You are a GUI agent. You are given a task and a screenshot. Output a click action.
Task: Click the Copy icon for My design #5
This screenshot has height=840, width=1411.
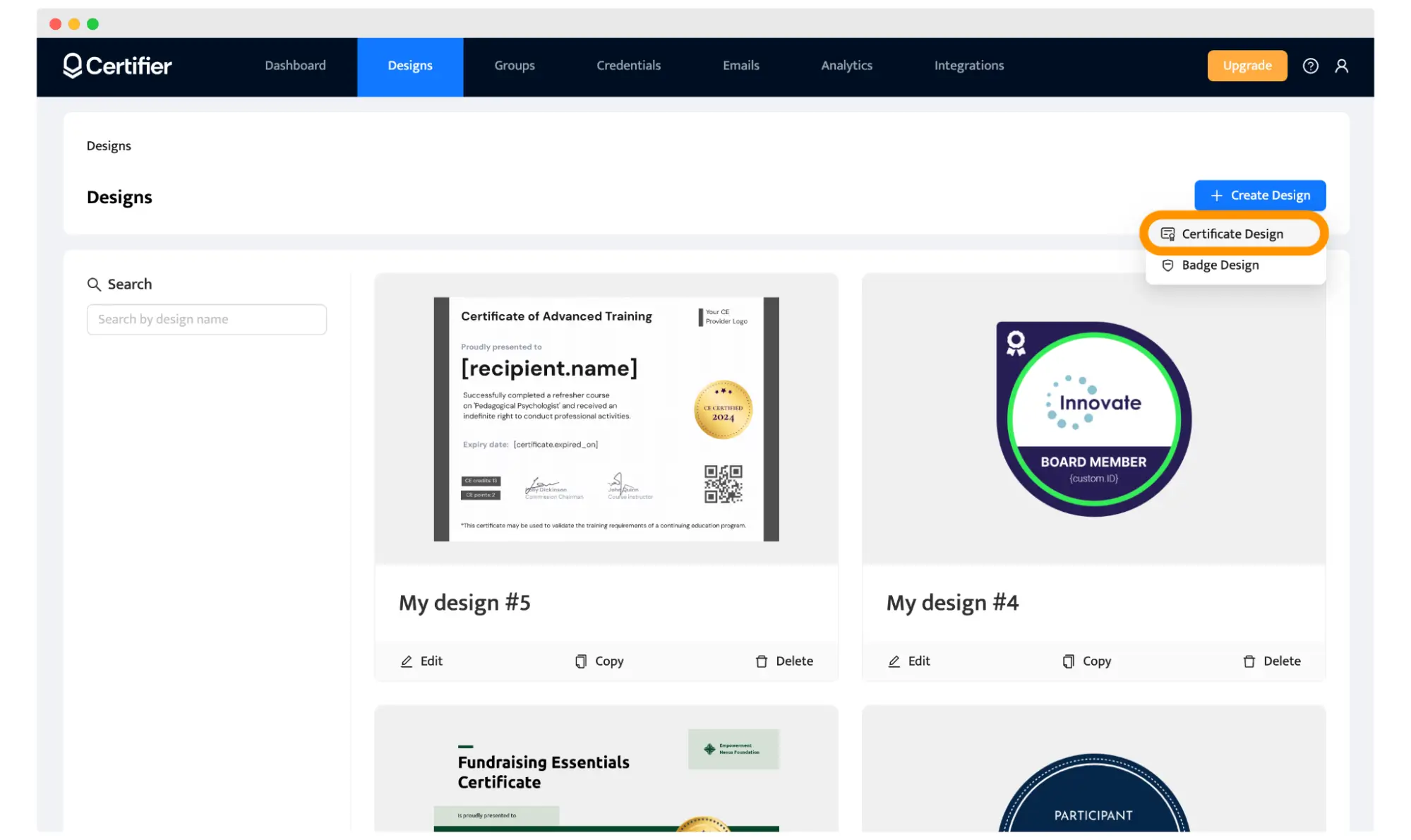(x=581, y=661)
